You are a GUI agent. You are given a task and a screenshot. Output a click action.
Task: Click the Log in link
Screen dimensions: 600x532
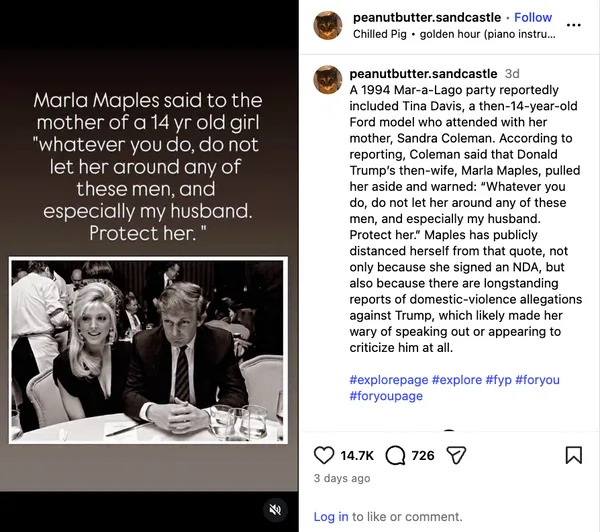(331, 517)
